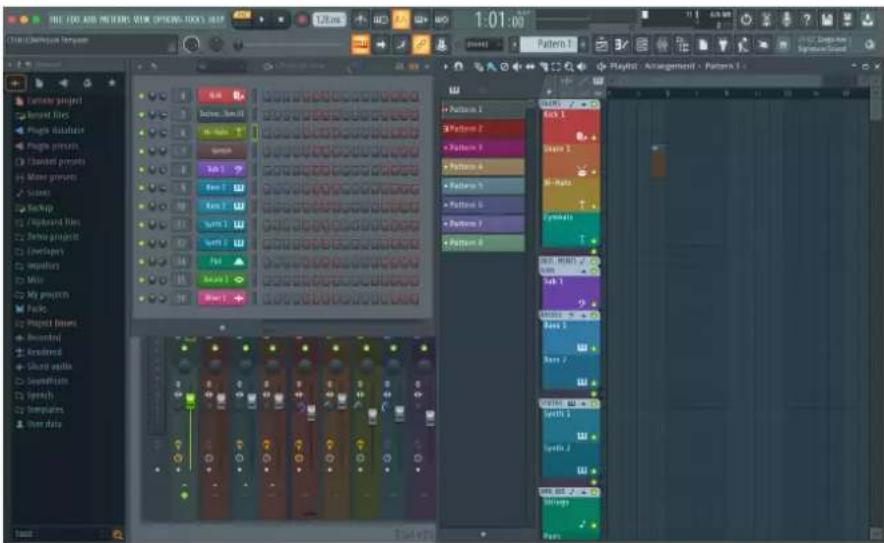
Task: Open the EDIT menu
Action: pos(73,20)
